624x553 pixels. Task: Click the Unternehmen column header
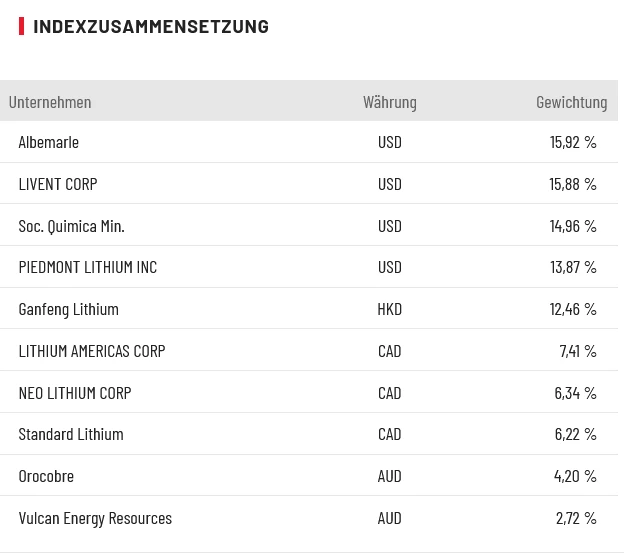(50, 102)
